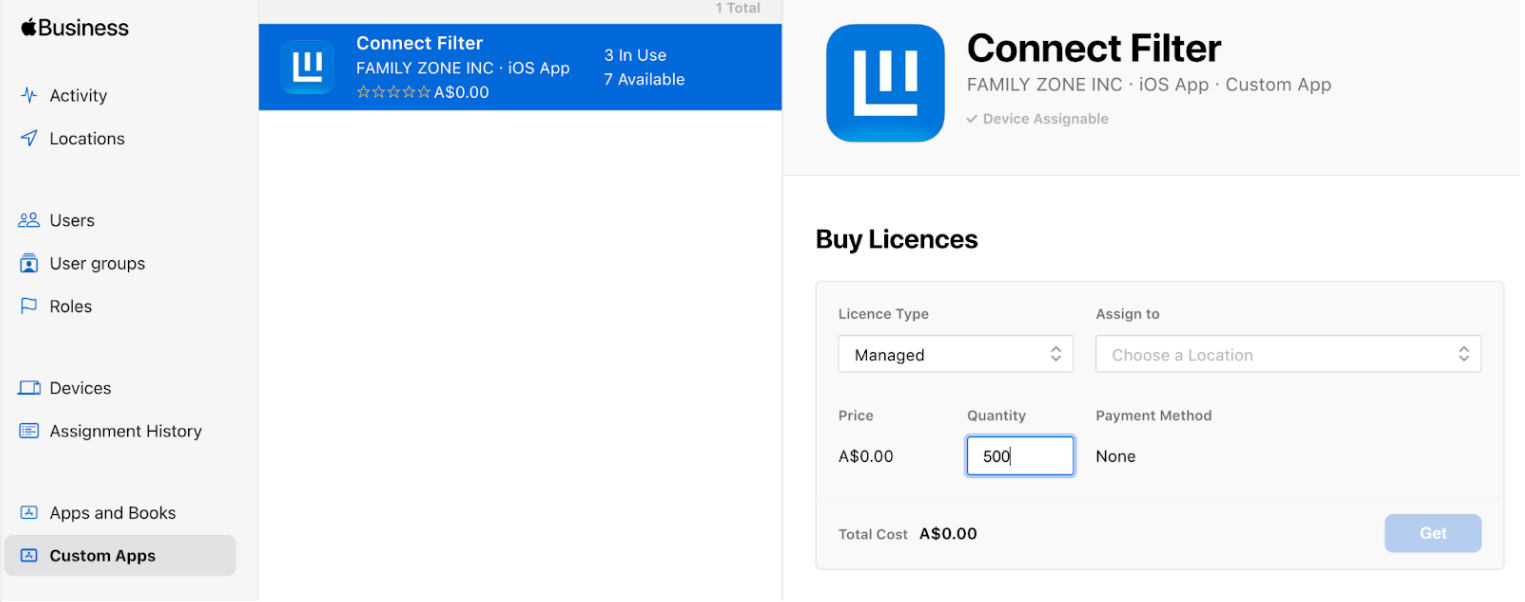Click the Roles flag icon
The image size is (1525, 602).
point(29,307)
